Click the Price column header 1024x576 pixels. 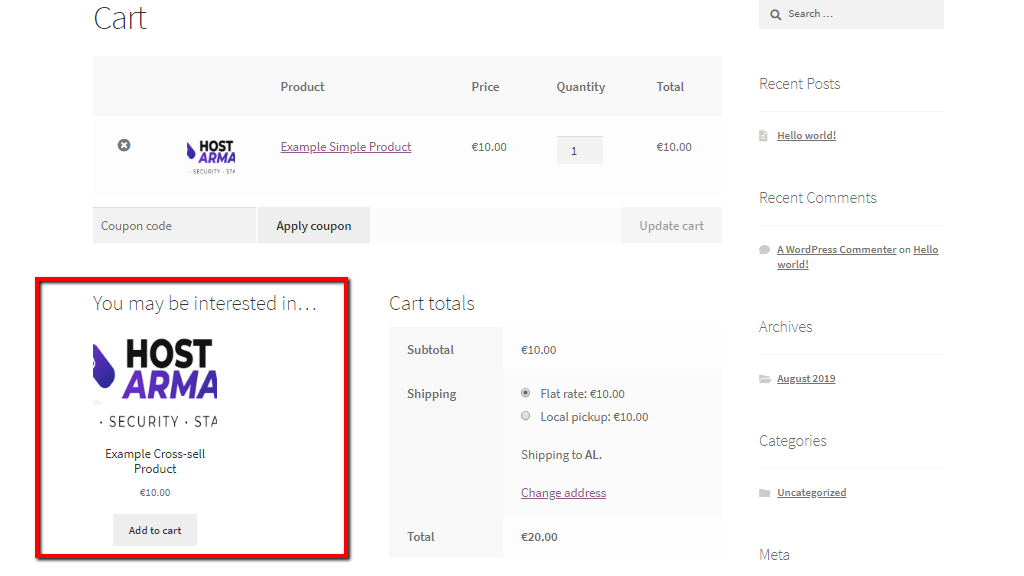(485, 86)
